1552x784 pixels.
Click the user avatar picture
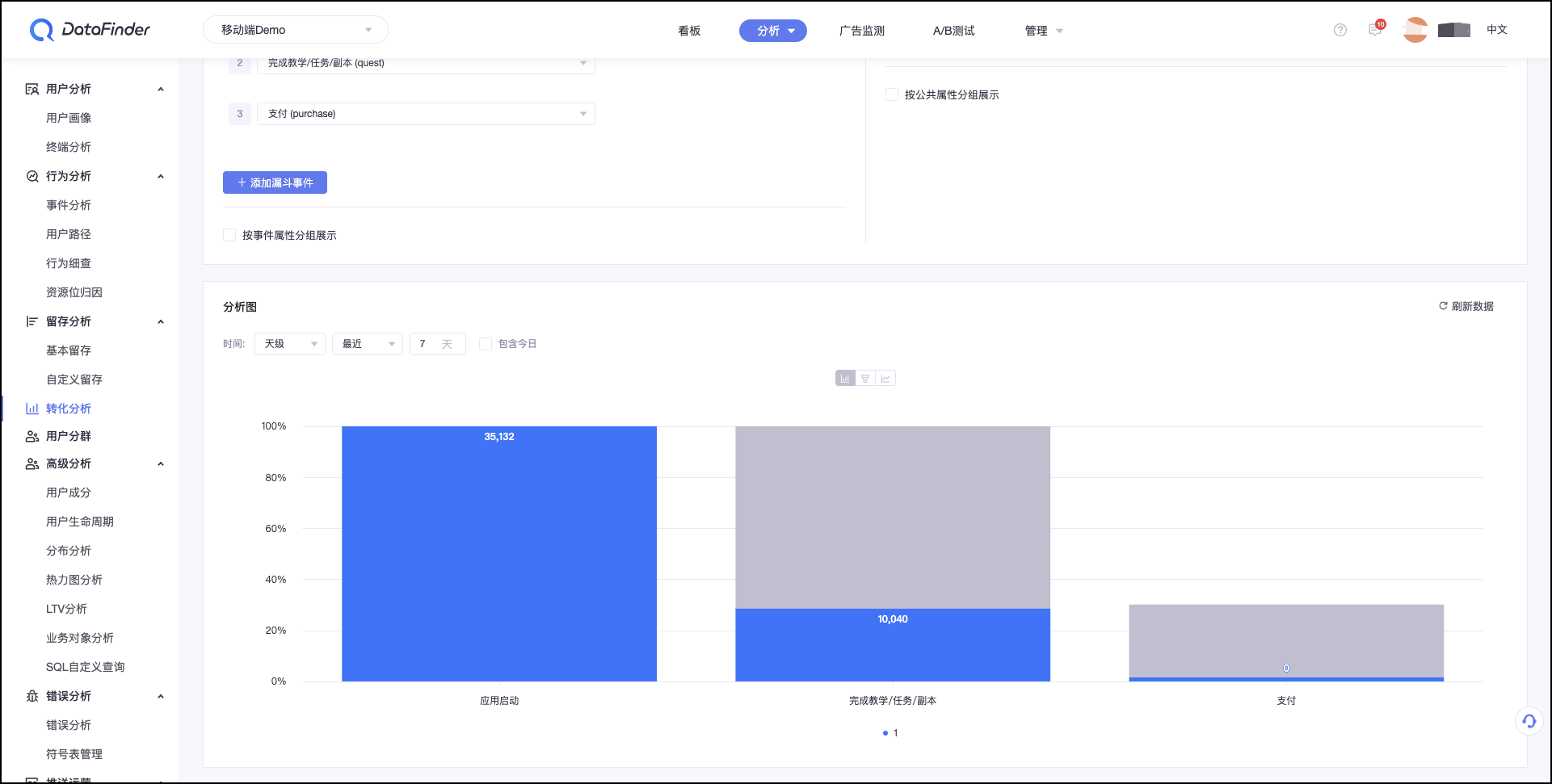[x=1415, y=30]
